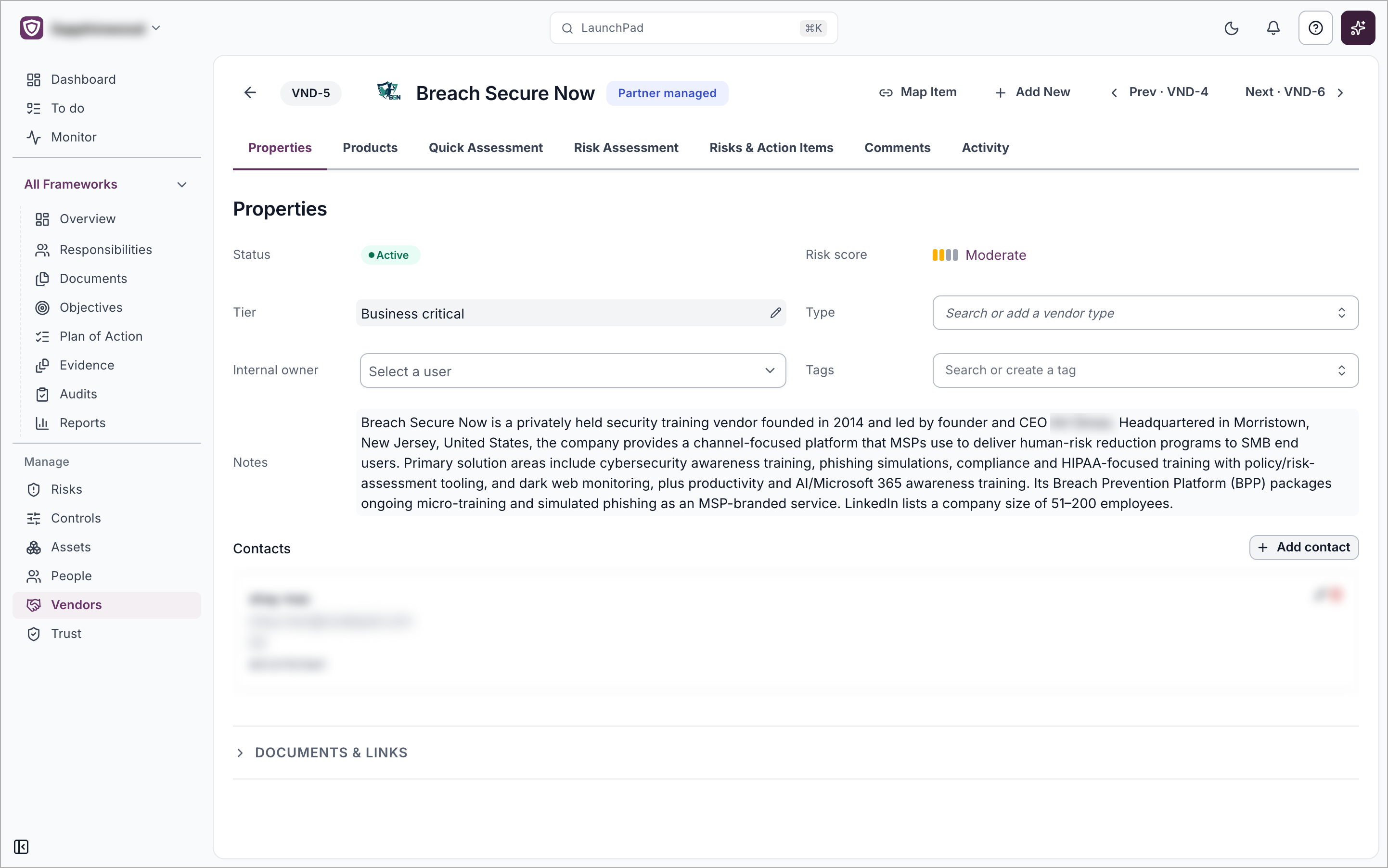Open Assets under Manage
1388x868 pixels.
pos(107,547)
